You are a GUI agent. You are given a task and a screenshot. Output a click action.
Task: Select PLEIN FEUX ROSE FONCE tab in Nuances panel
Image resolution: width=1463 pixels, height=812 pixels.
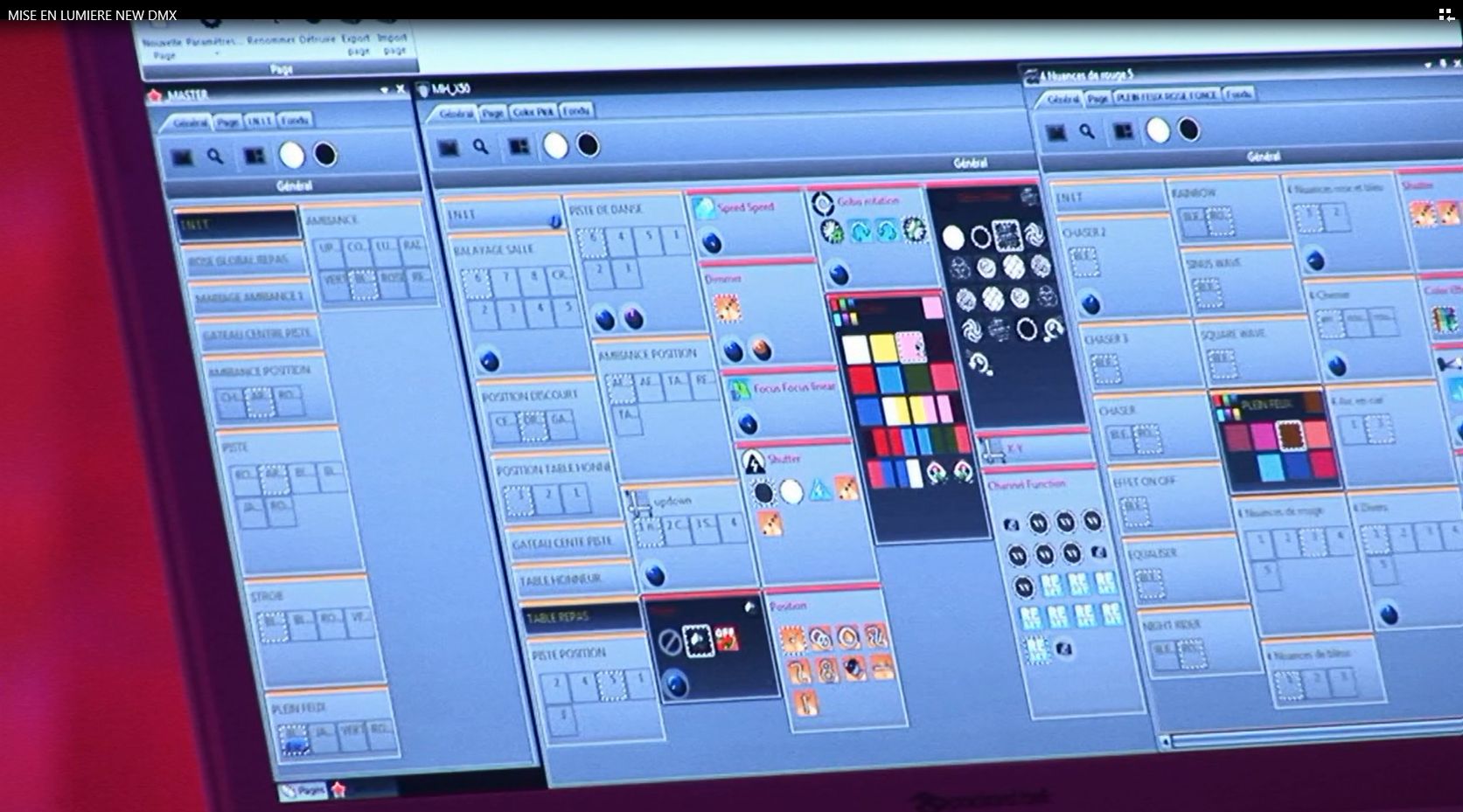pyautogui.click(x=1167, y=96)
